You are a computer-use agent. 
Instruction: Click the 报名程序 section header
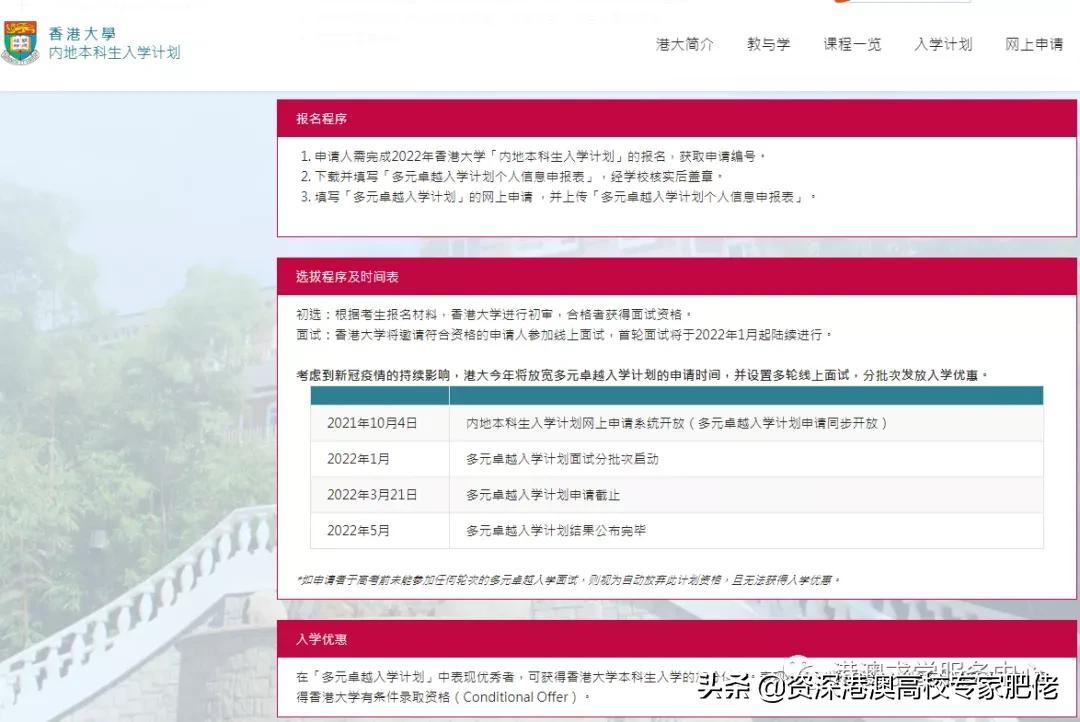tap(676, 118)
